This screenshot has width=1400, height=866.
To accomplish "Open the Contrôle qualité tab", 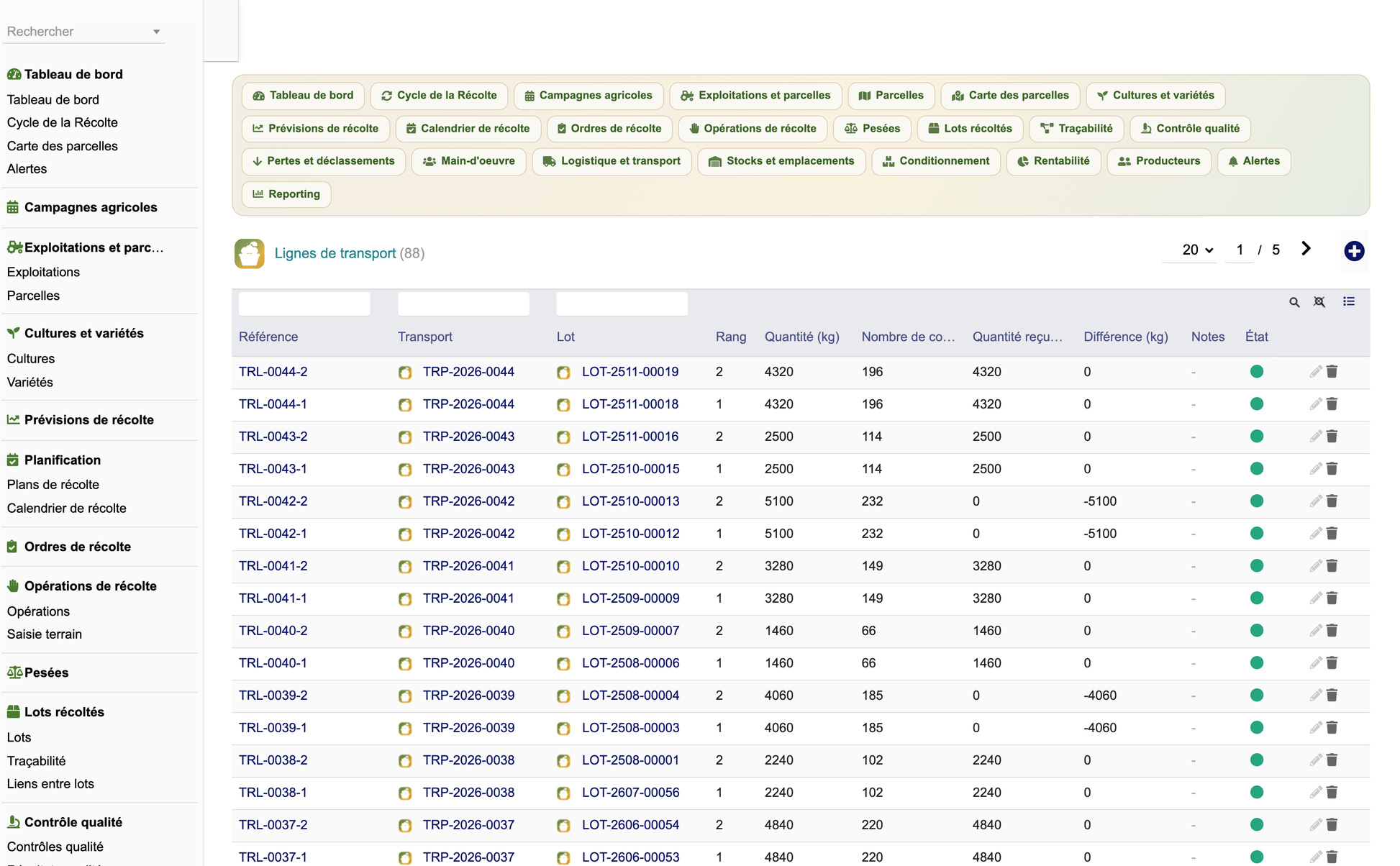I will pos(1190,129).
